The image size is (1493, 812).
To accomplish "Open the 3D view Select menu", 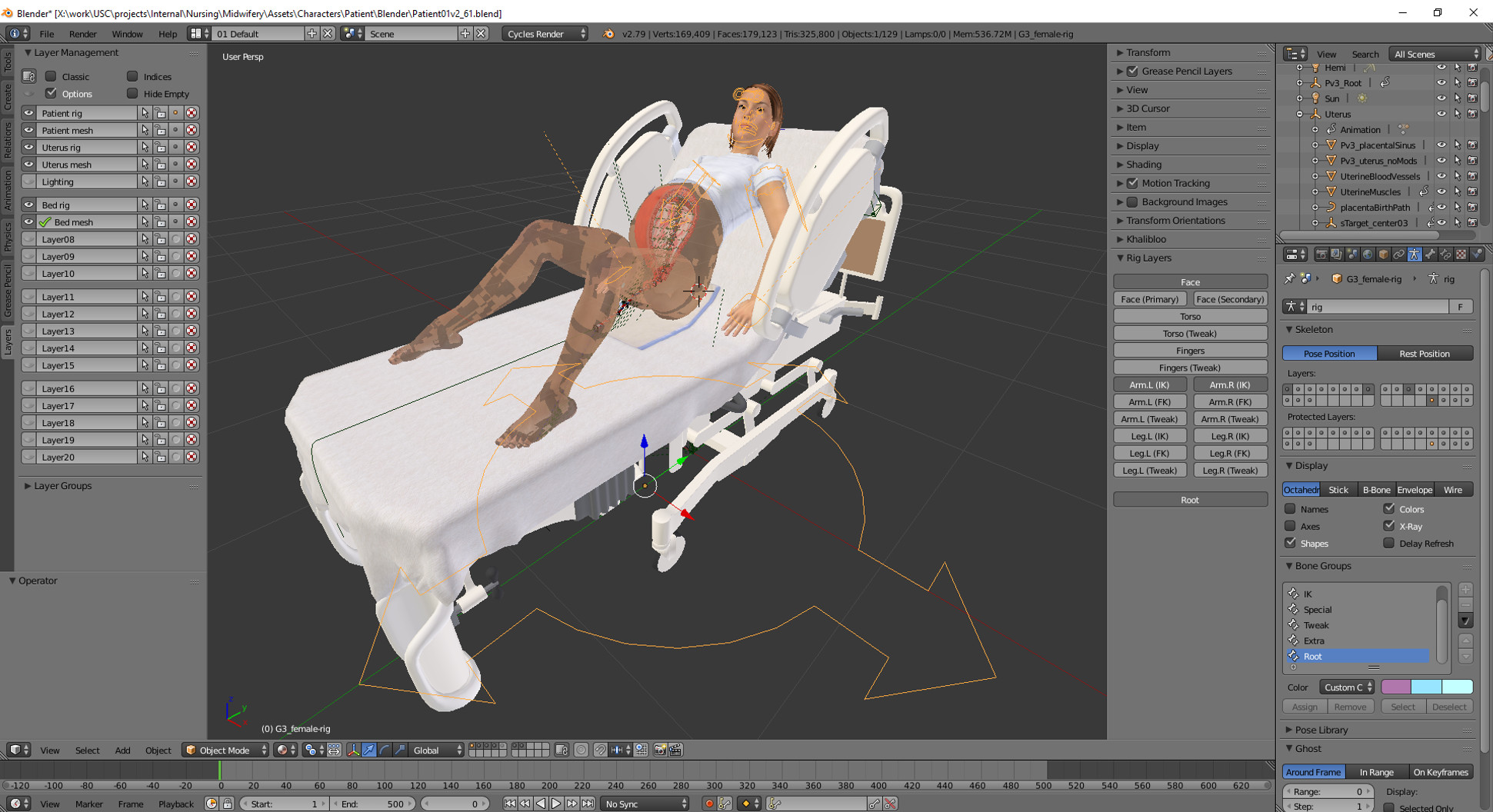I will 87,750.
